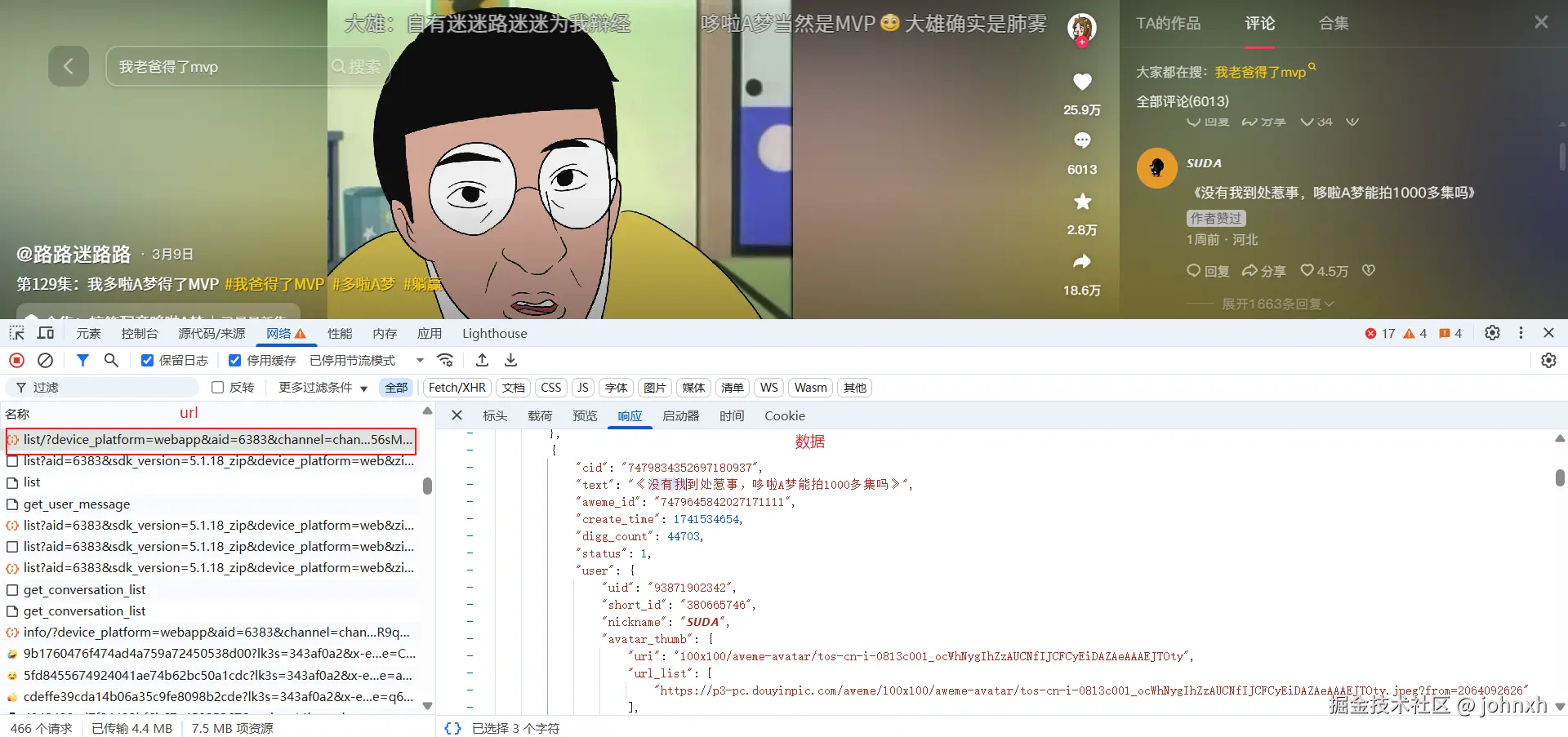The height and width of the screenshot is (737, 1568).
Task: Select the DevTools inspect element tool
Action: (17, 333)
